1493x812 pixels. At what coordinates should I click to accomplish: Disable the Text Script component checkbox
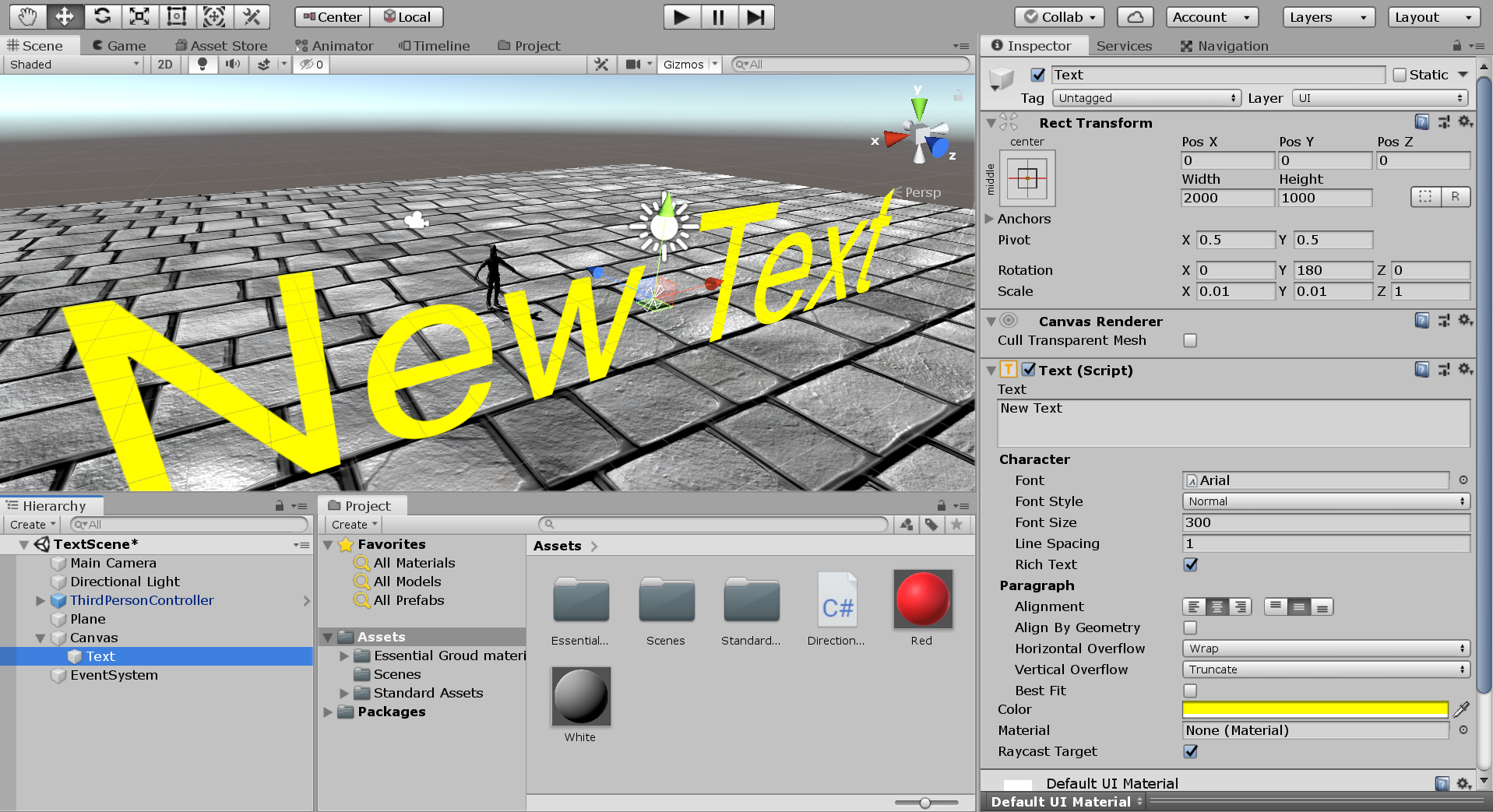1029,369
